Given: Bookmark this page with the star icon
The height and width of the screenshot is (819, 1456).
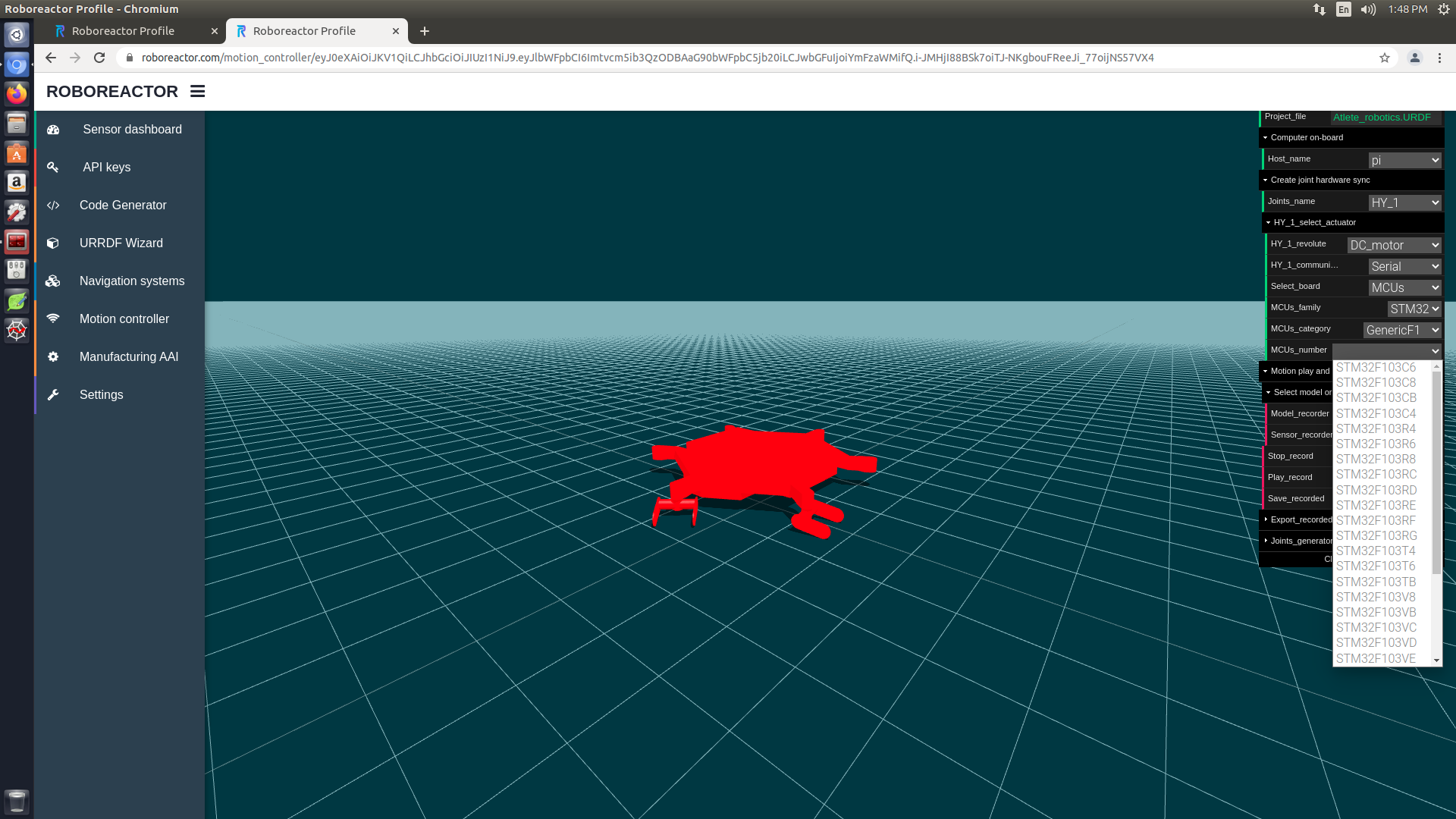Looking at the screenshot, I should [1385, 58].
